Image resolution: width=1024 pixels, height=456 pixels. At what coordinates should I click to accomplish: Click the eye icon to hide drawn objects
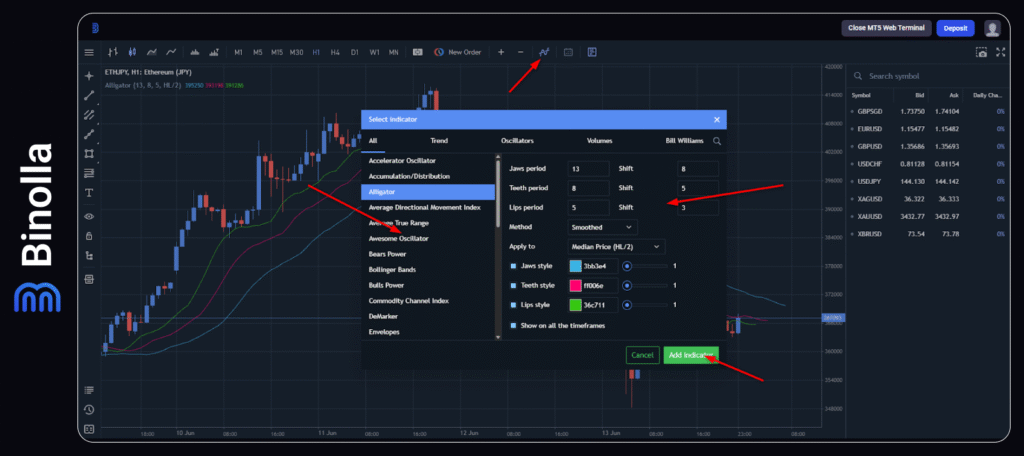coord(89,216)
